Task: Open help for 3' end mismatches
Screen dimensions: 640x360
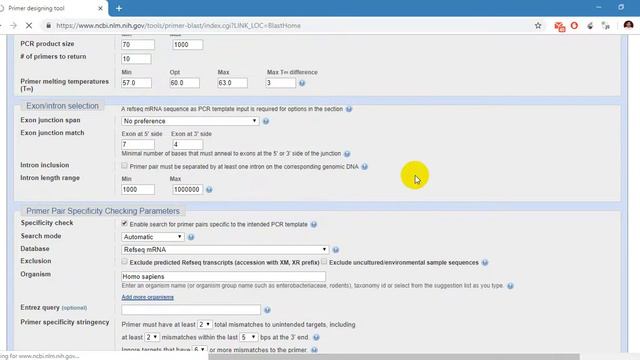Action: pos(316,338)
